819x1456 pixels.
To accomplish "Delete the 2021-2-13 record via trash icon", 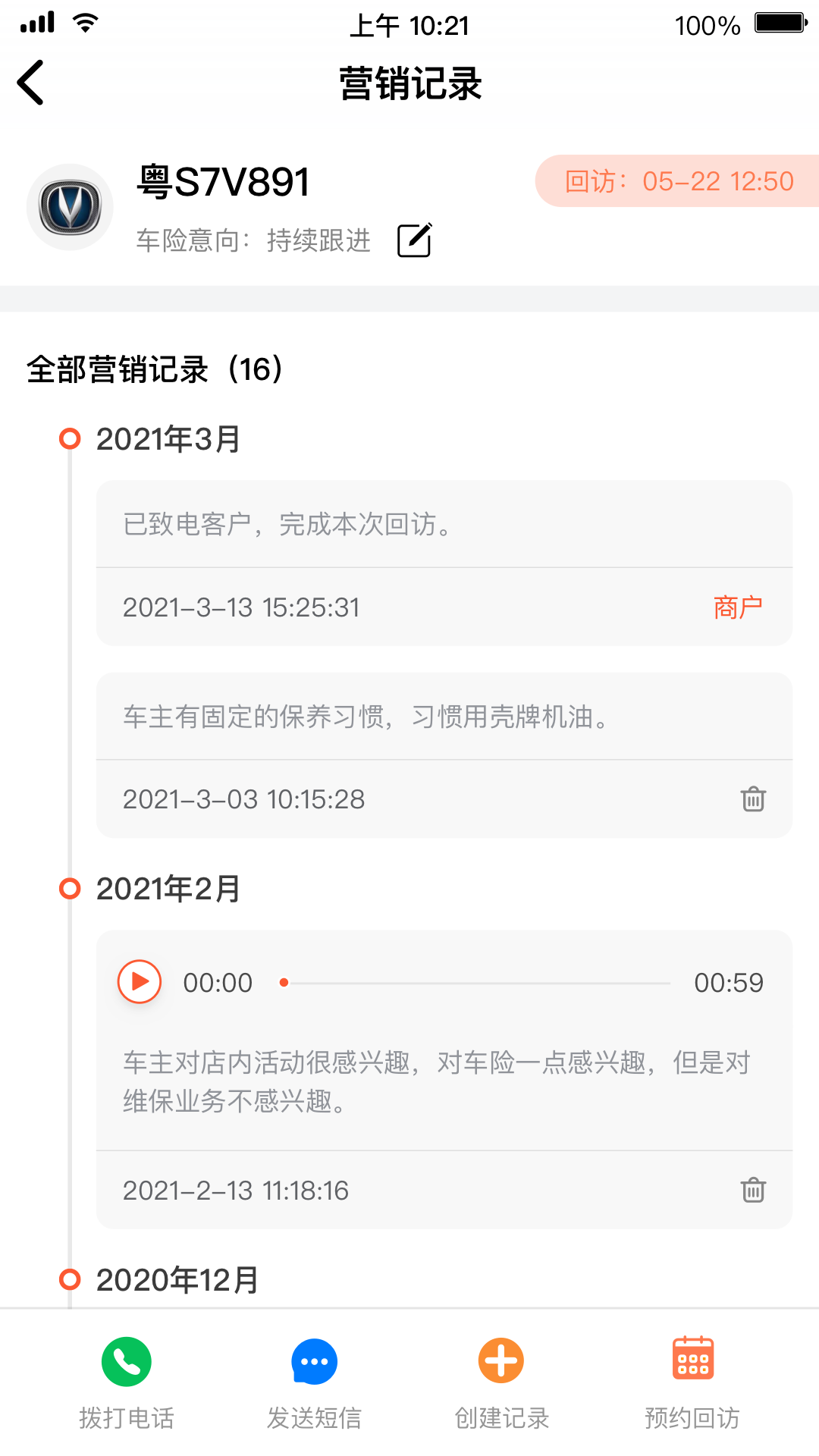I will [x=753, y=1190].
